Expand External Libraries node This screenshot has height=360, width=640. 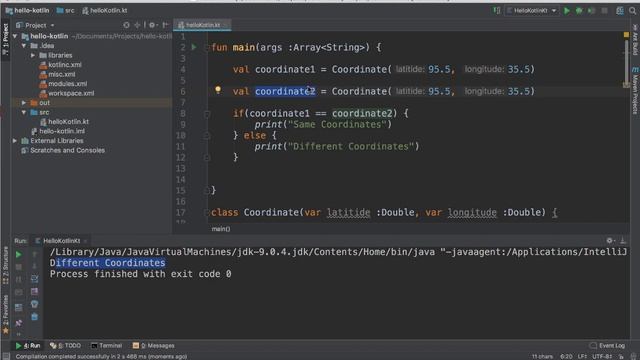(15, 141)
